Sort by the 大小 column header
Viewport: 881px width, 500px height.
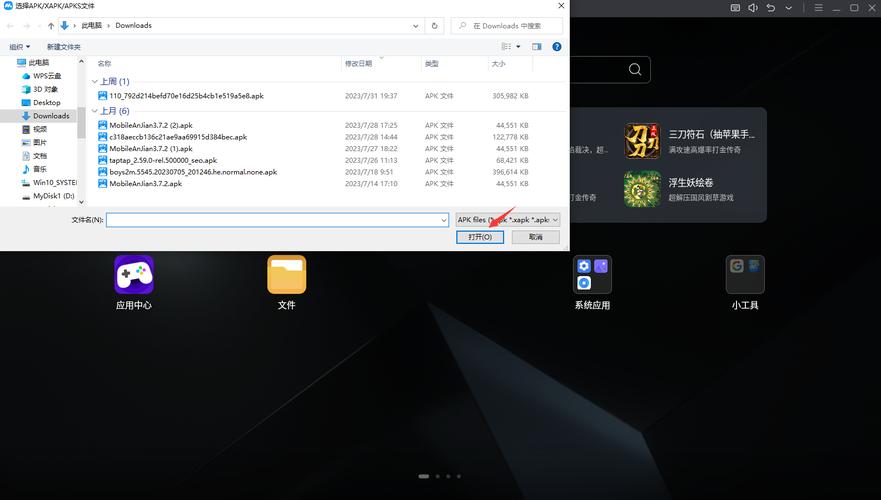click(498, 63)
